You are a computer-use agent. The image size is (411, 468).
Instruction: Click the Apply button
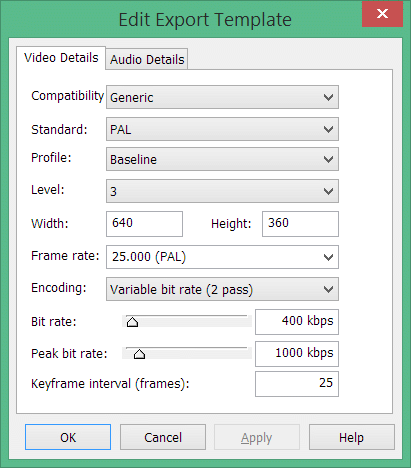[257, 437]
